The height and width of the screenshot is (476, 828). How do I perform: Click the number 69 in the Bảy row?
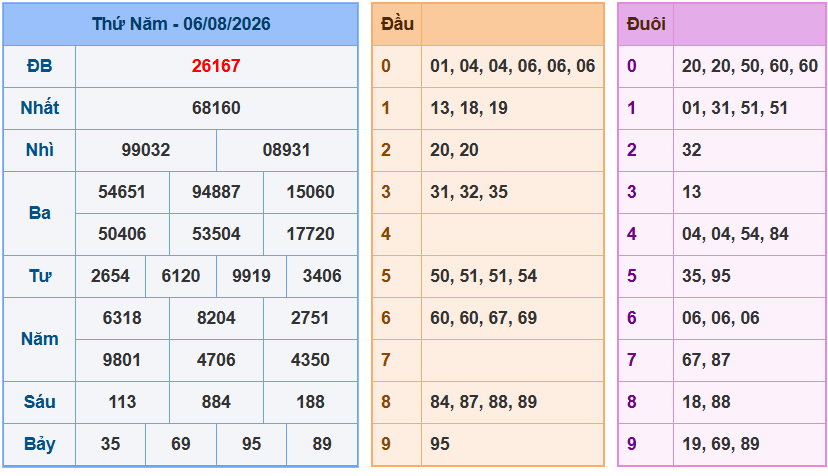(x=181, y=444)
